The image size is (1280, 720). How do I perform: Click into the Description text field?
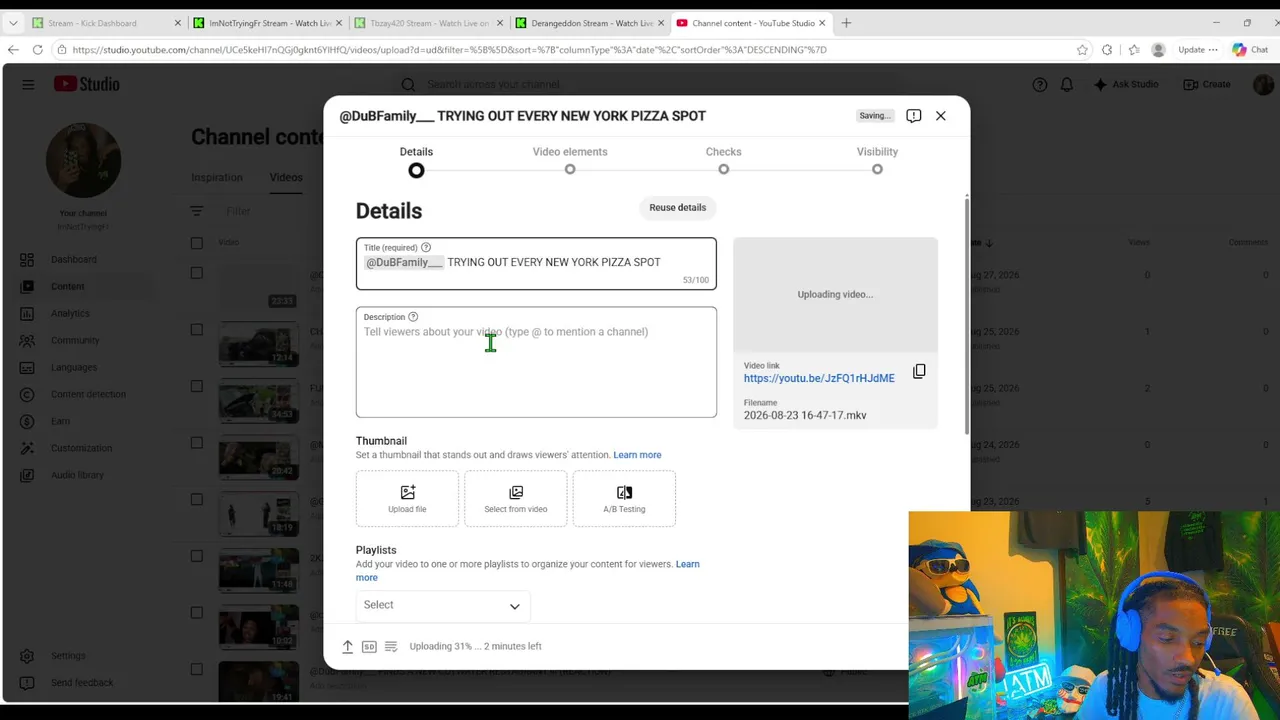coord(536,362)
